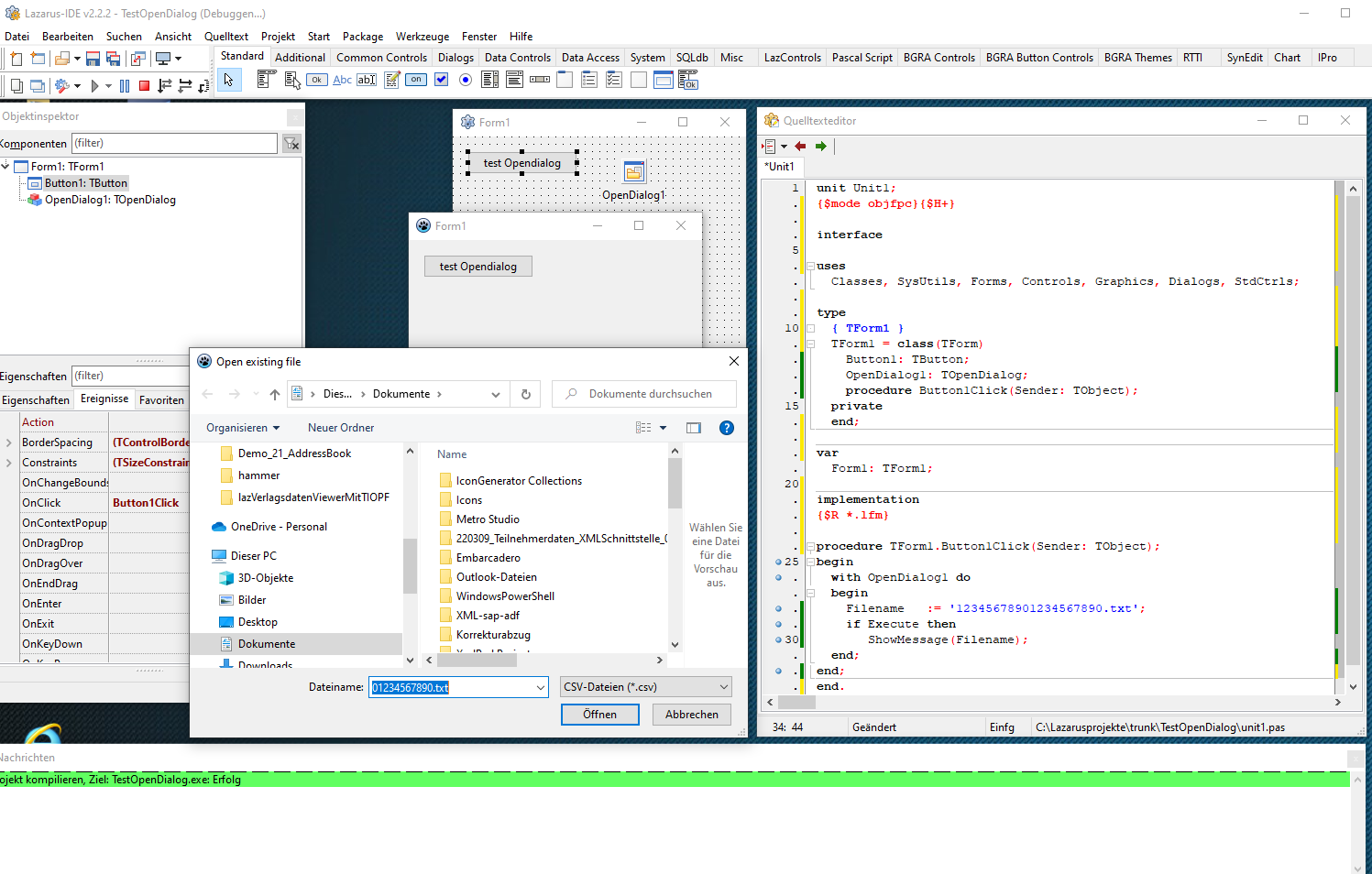
Task: Select the TCheckBox component in the palette
Action: click(441, 80)
